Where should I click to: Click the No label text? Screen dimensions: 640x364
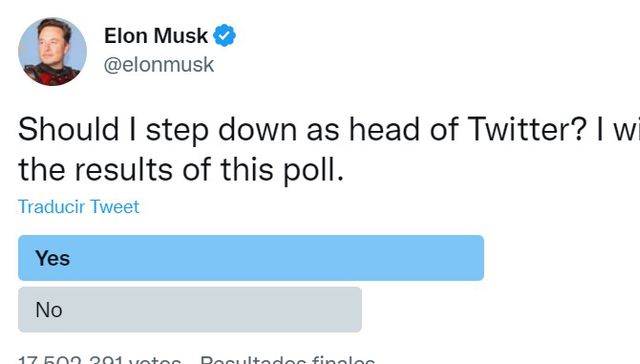pyautogui.click(x=49, y=310)
